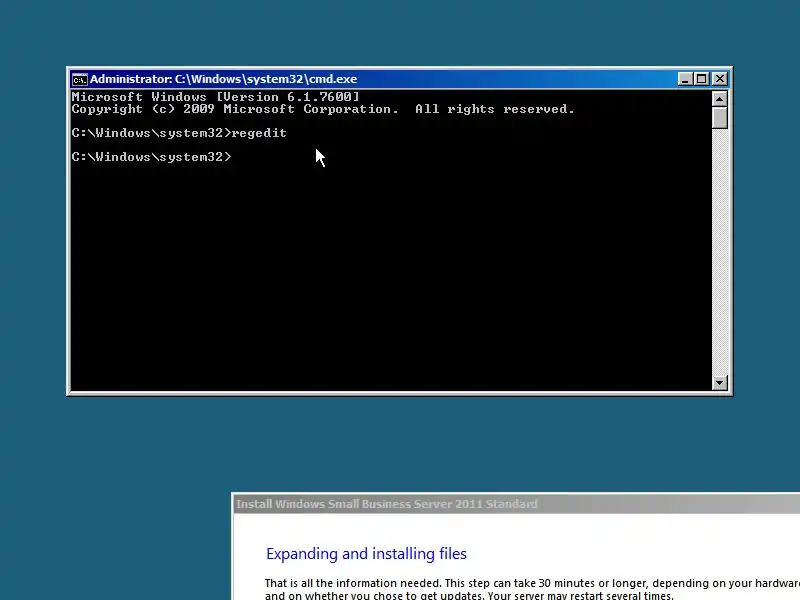Click 'Expanding and installing files' heading
800x600 pixels.
(x=366, y=554)
